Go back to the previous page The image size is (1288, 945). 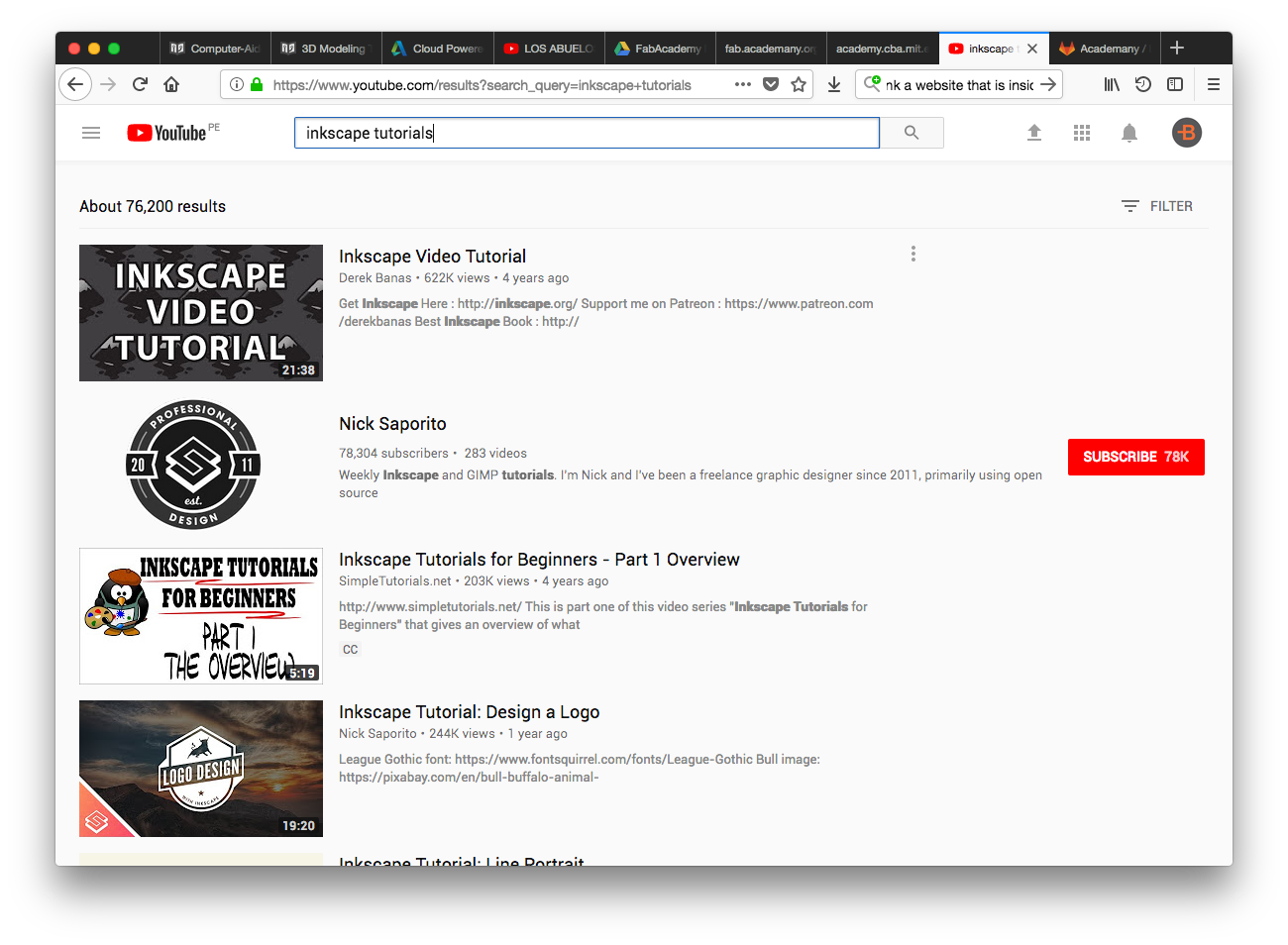tap(75, 84)
